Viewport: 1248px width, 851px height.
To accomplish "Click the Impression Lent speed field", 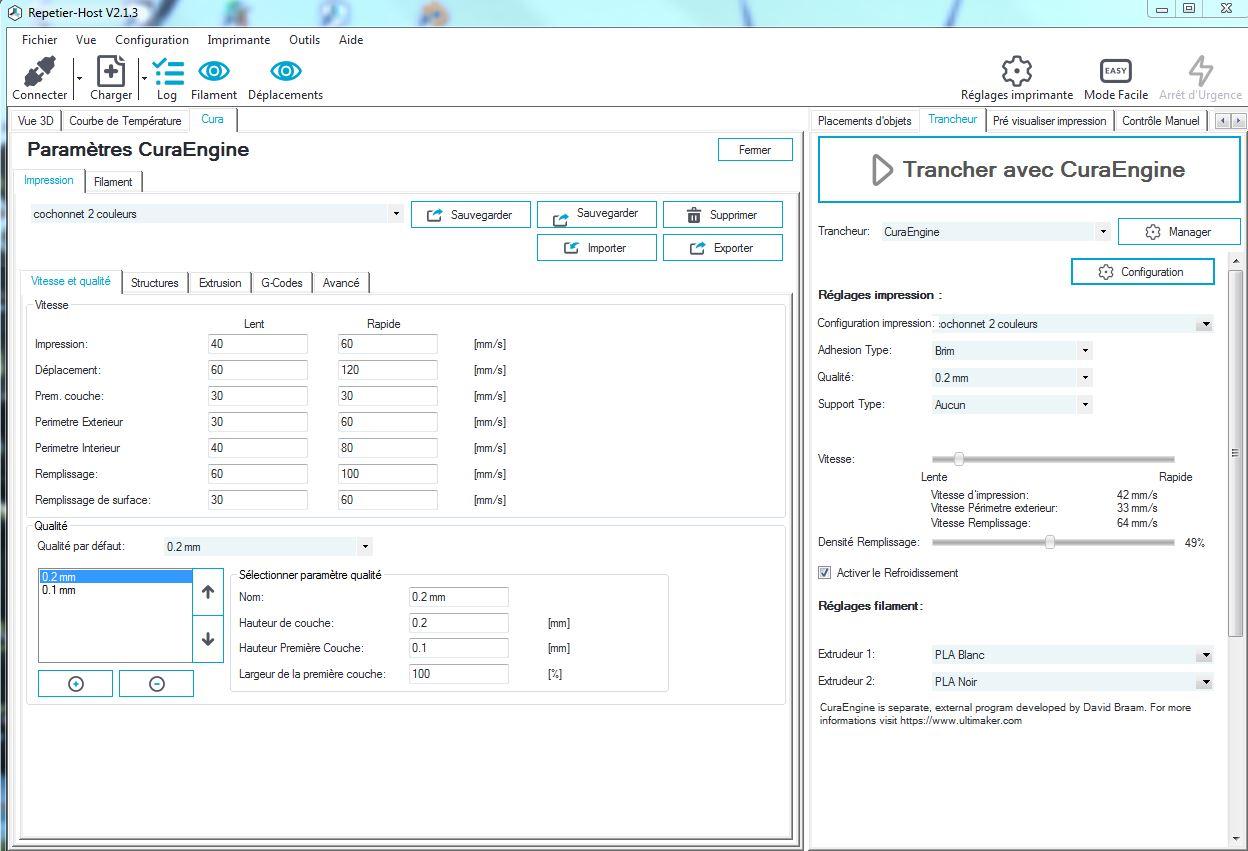I will (x=257, y=344).
